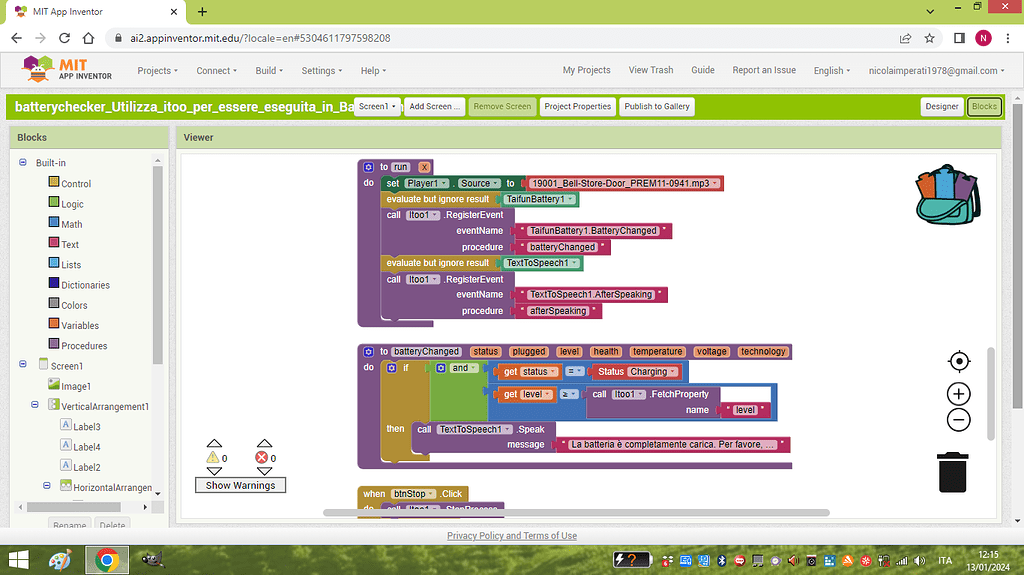
Task: Switch to the Designer view
Action: tap(941, 106)
